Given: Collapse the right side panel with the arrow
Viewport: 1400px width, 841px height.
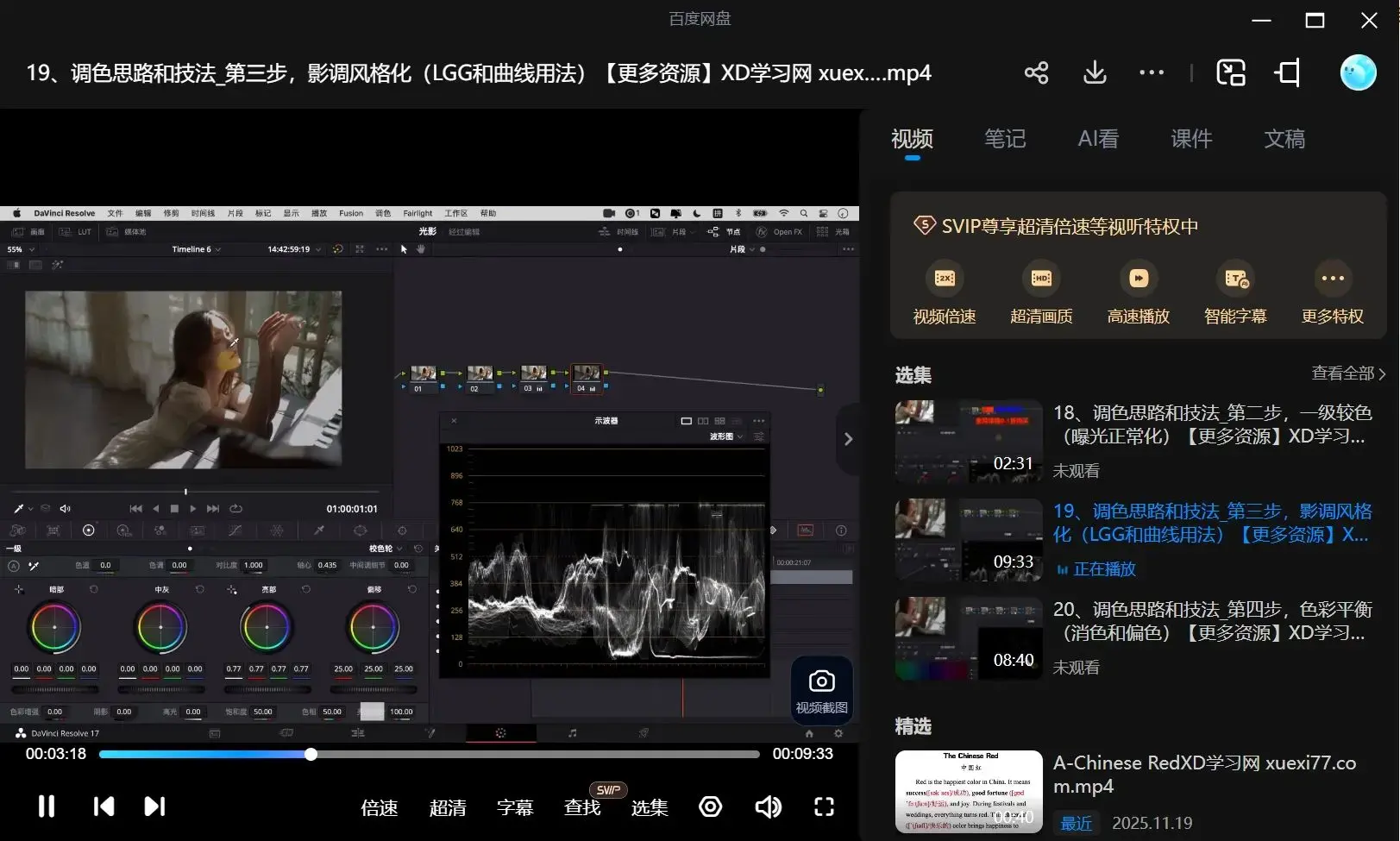Looking at the screenshot, I should click(848, 439).
